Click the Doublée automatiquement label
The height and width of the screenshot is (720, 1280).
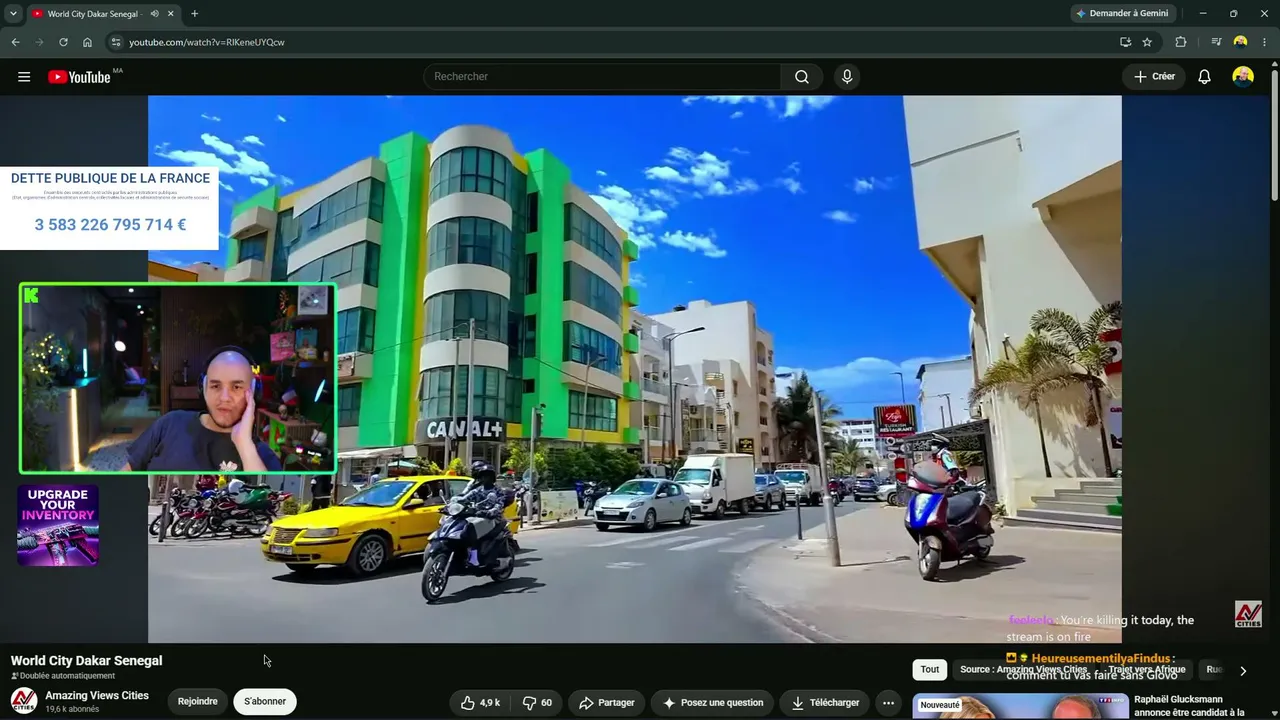click(63, 676)
